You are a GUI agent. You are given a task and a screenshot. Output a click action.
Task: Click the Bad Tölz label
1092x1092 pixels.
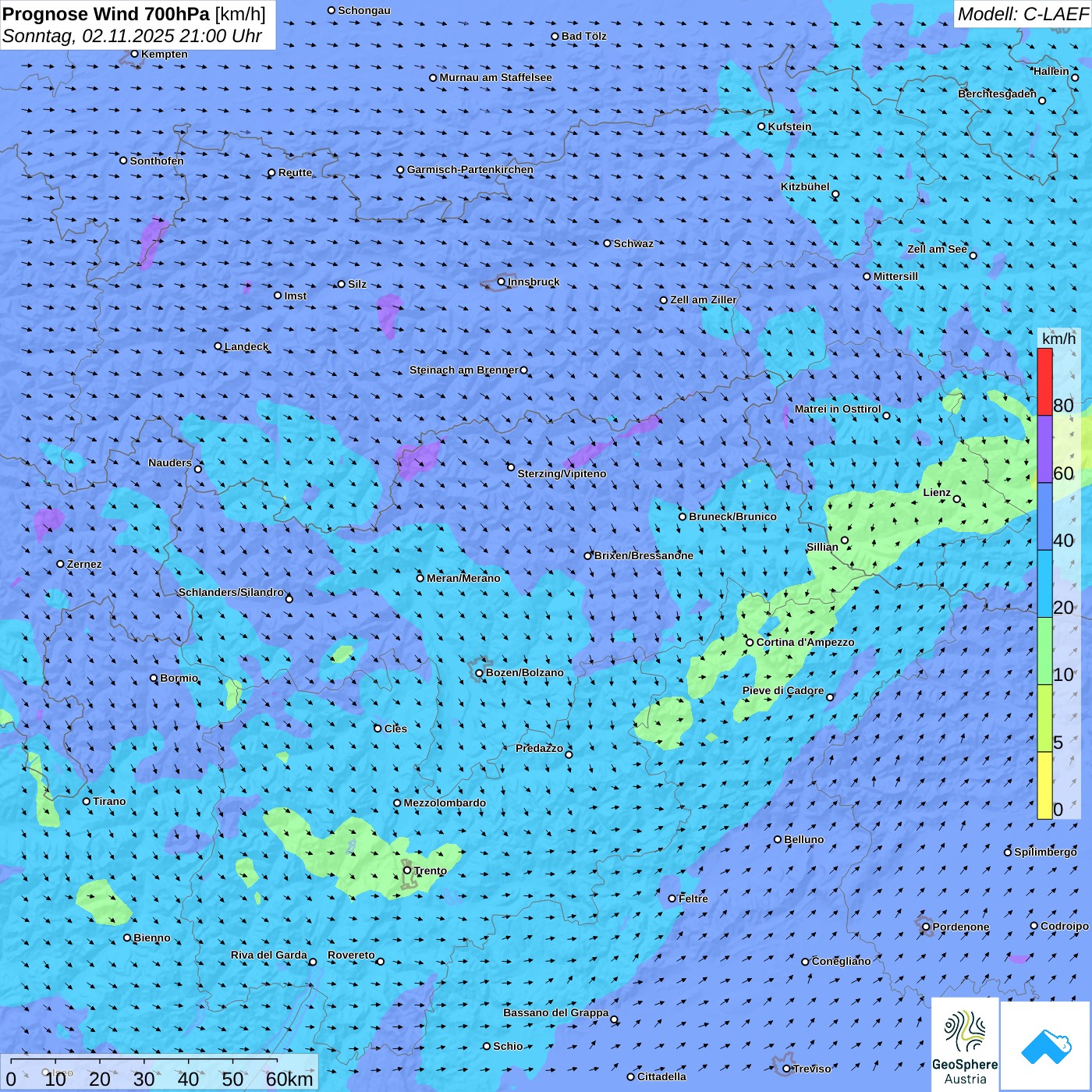[584, 36]
